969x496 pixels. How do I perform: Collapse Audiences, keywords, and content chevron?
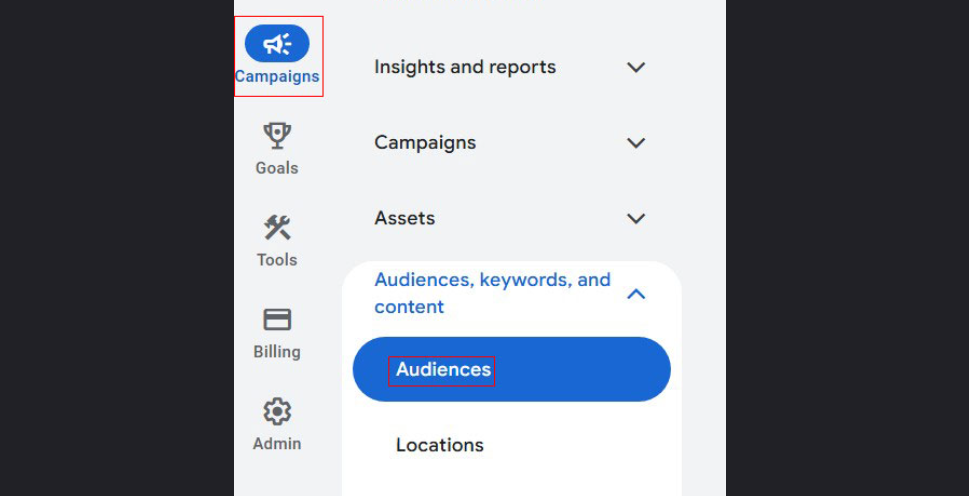636,294
